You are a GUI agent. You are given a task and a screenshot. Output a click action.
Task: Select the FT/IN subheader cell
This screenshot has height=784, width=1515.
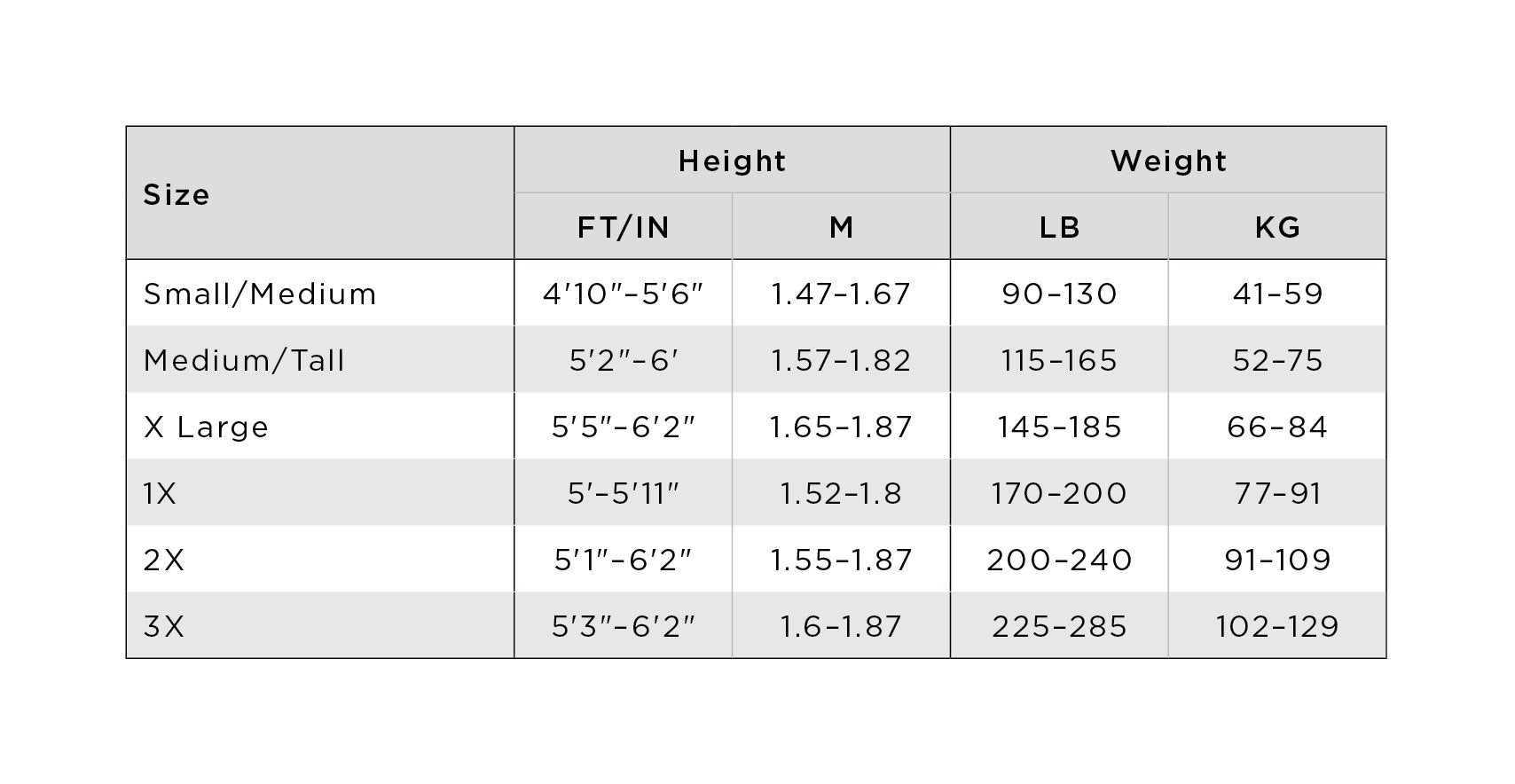click(x=623, y=227)
